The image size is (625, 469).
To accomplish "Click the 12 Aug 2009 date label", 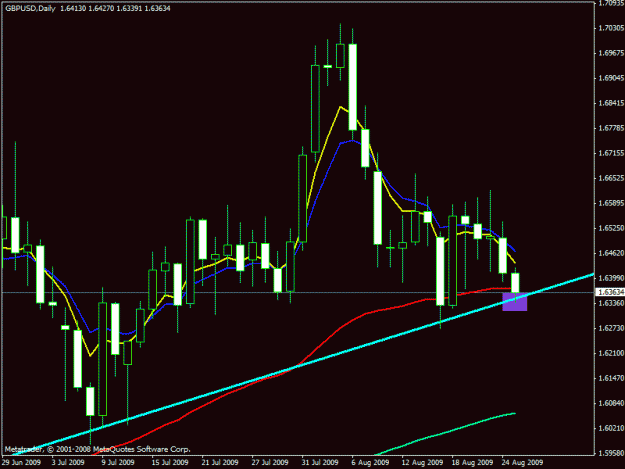I will click(x=422, y=463).
